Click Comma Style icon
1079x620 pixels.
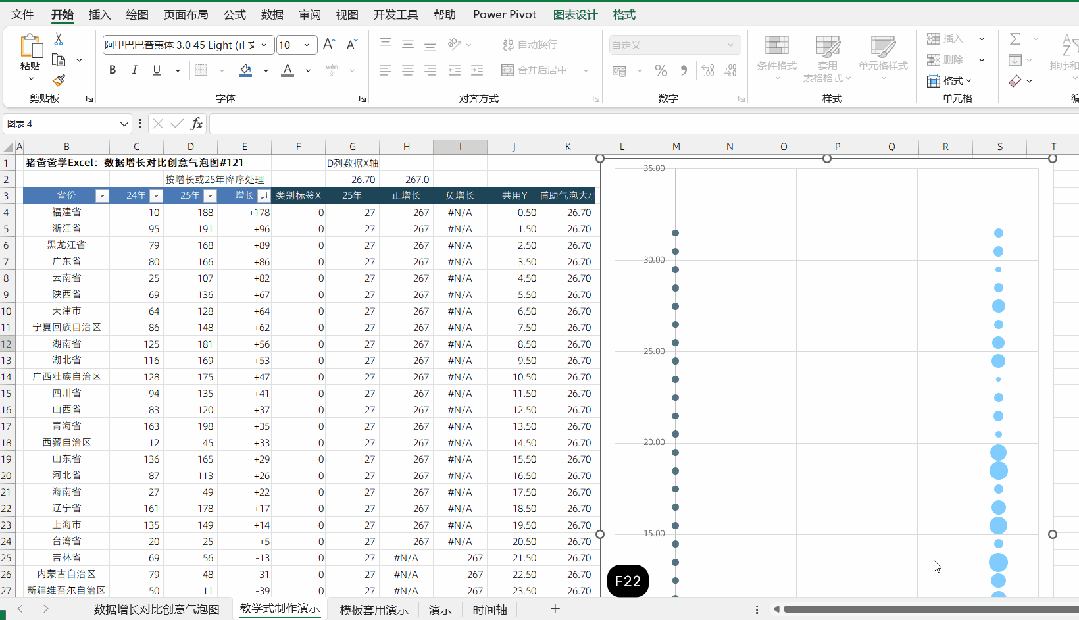tap(683, 70)
